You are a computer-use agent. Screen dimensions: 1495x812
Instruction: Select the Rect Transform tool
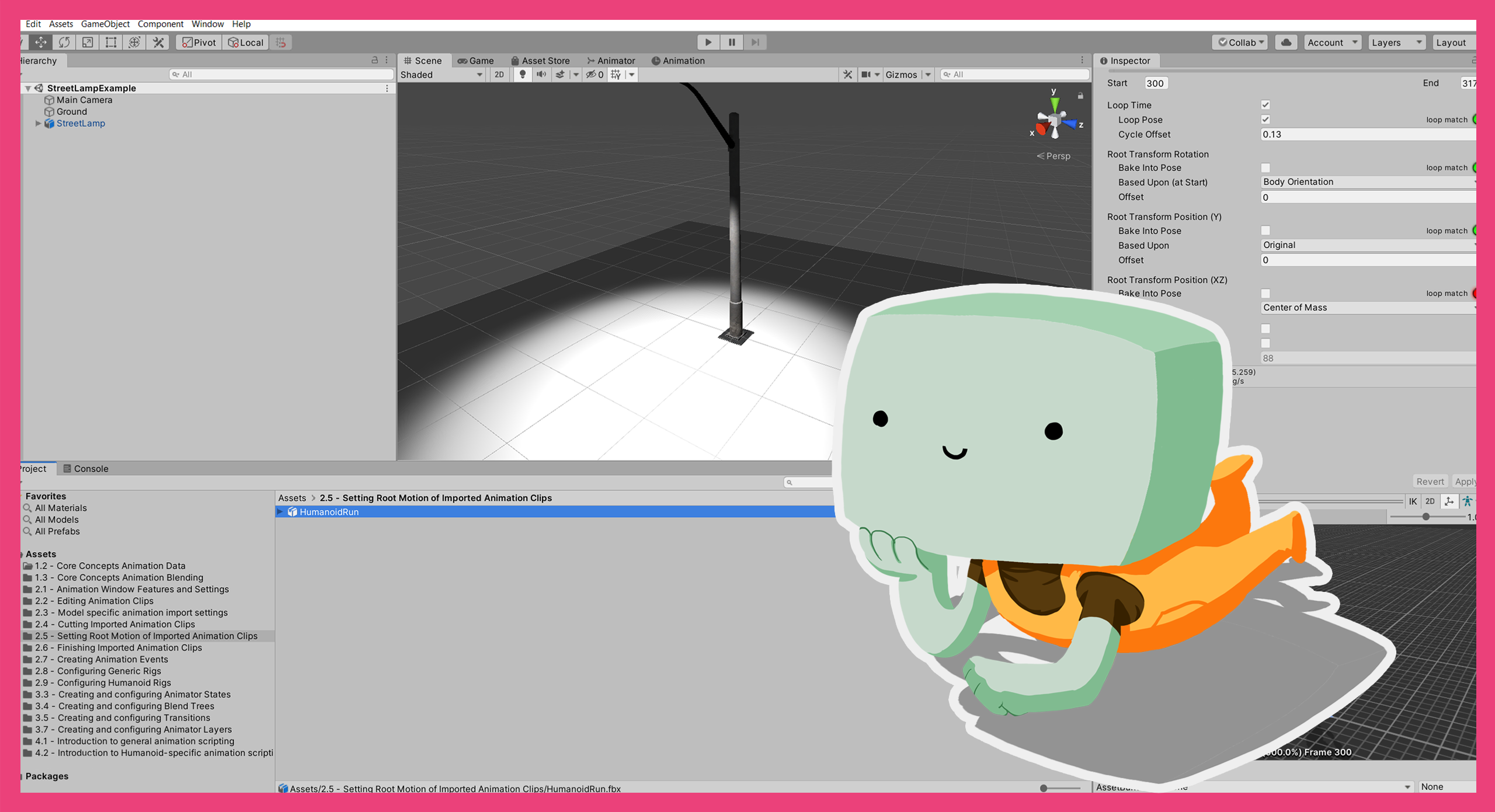coord(110,42)
